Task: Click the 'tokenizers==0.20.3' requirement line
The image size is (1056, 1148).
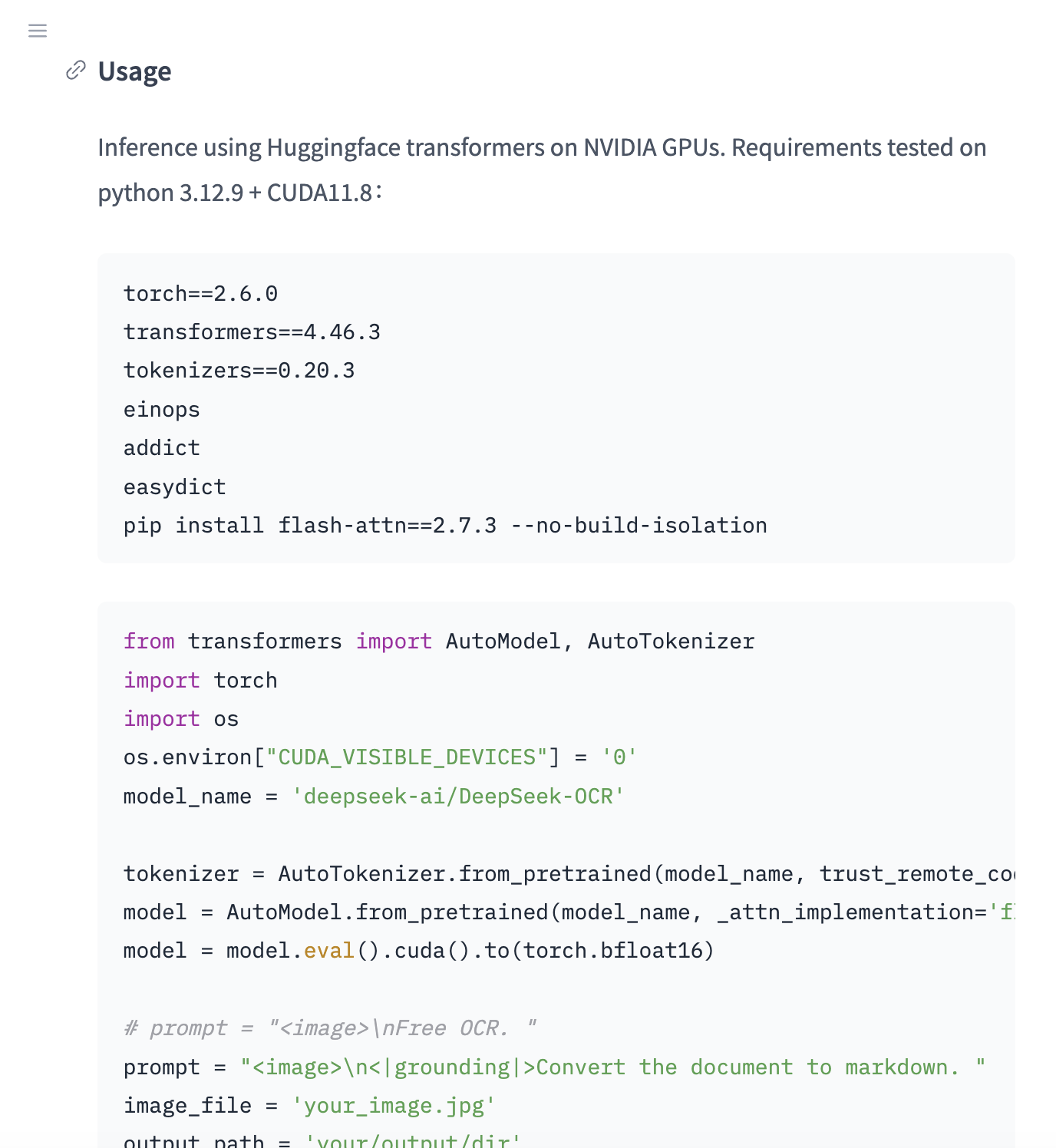Action: tap(239, 371)
